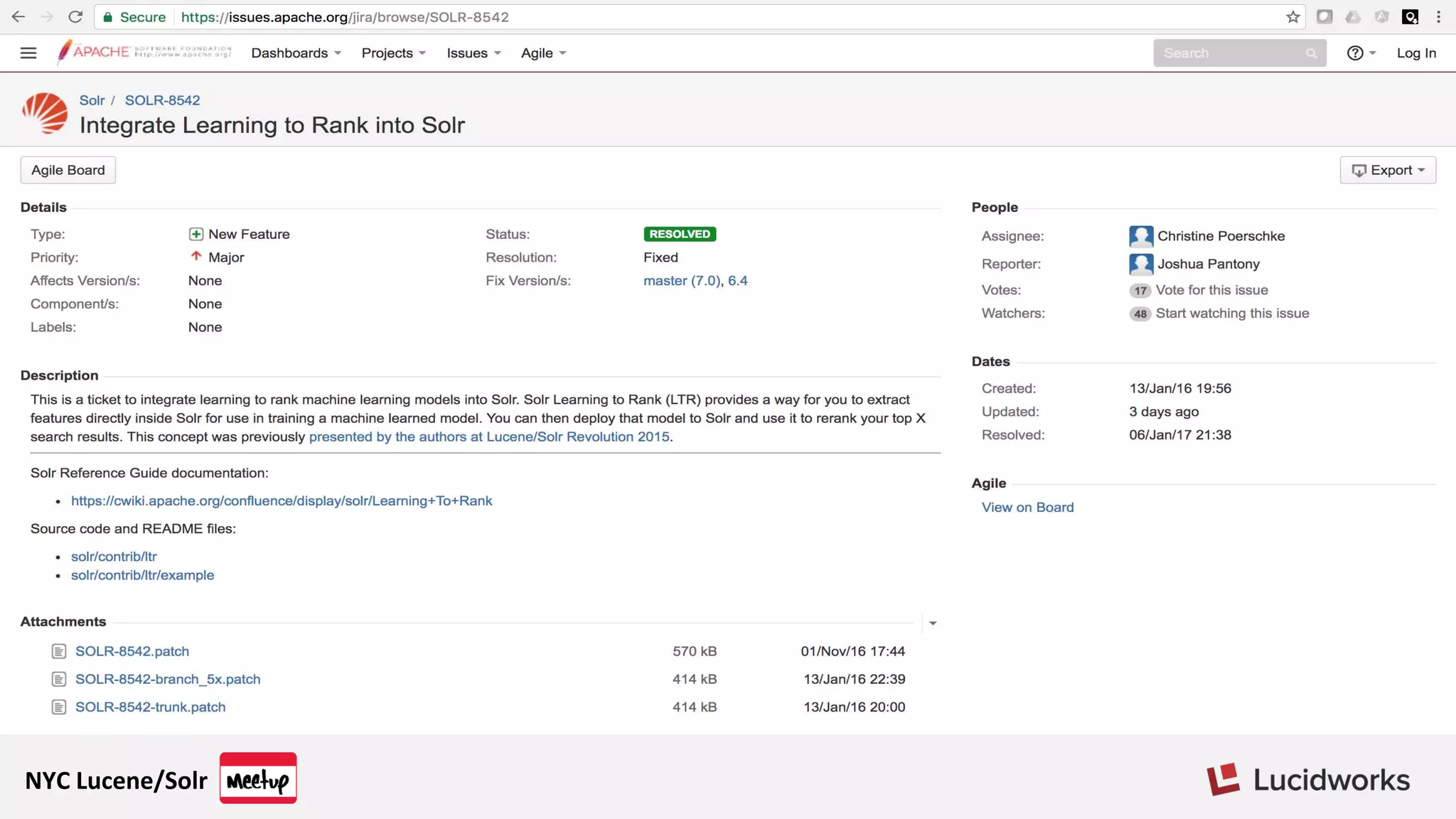
Task: Click Christine Poerschke's avatar icon
Action: pyautogui.click(x=1140, y=236)
